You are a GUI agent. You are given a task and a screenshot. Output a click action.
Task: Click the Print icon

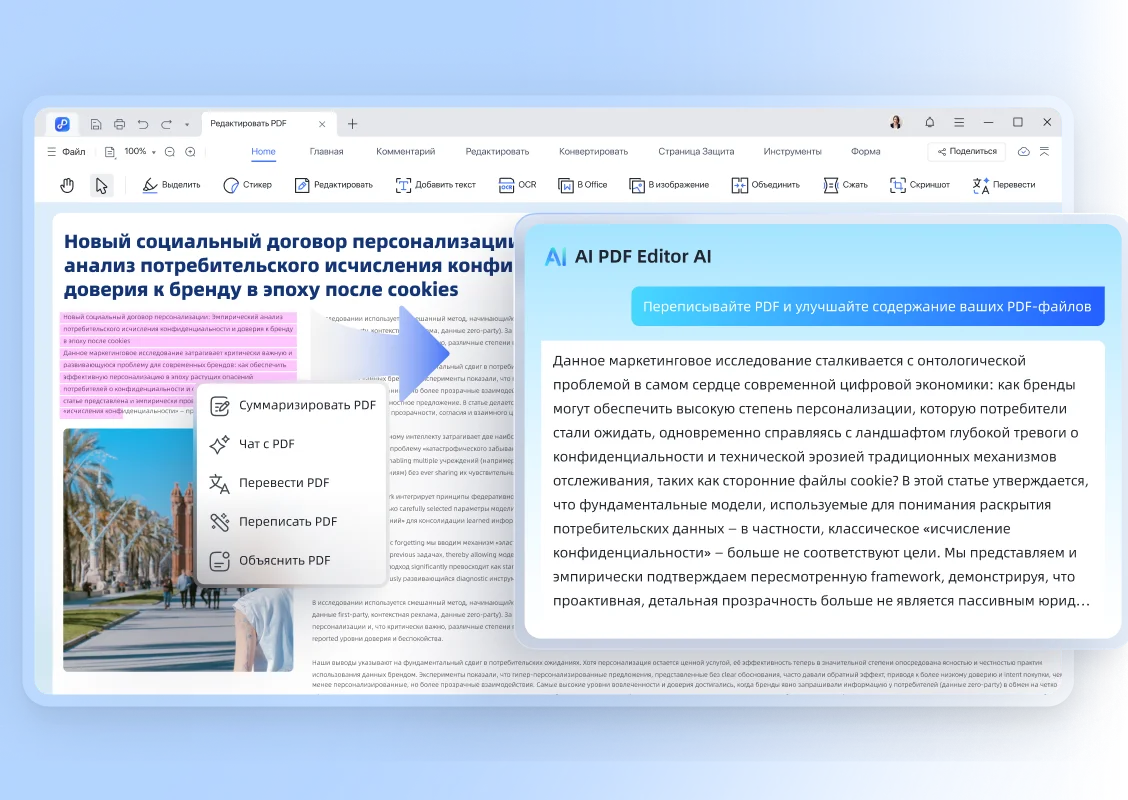(x=119, y=122)
